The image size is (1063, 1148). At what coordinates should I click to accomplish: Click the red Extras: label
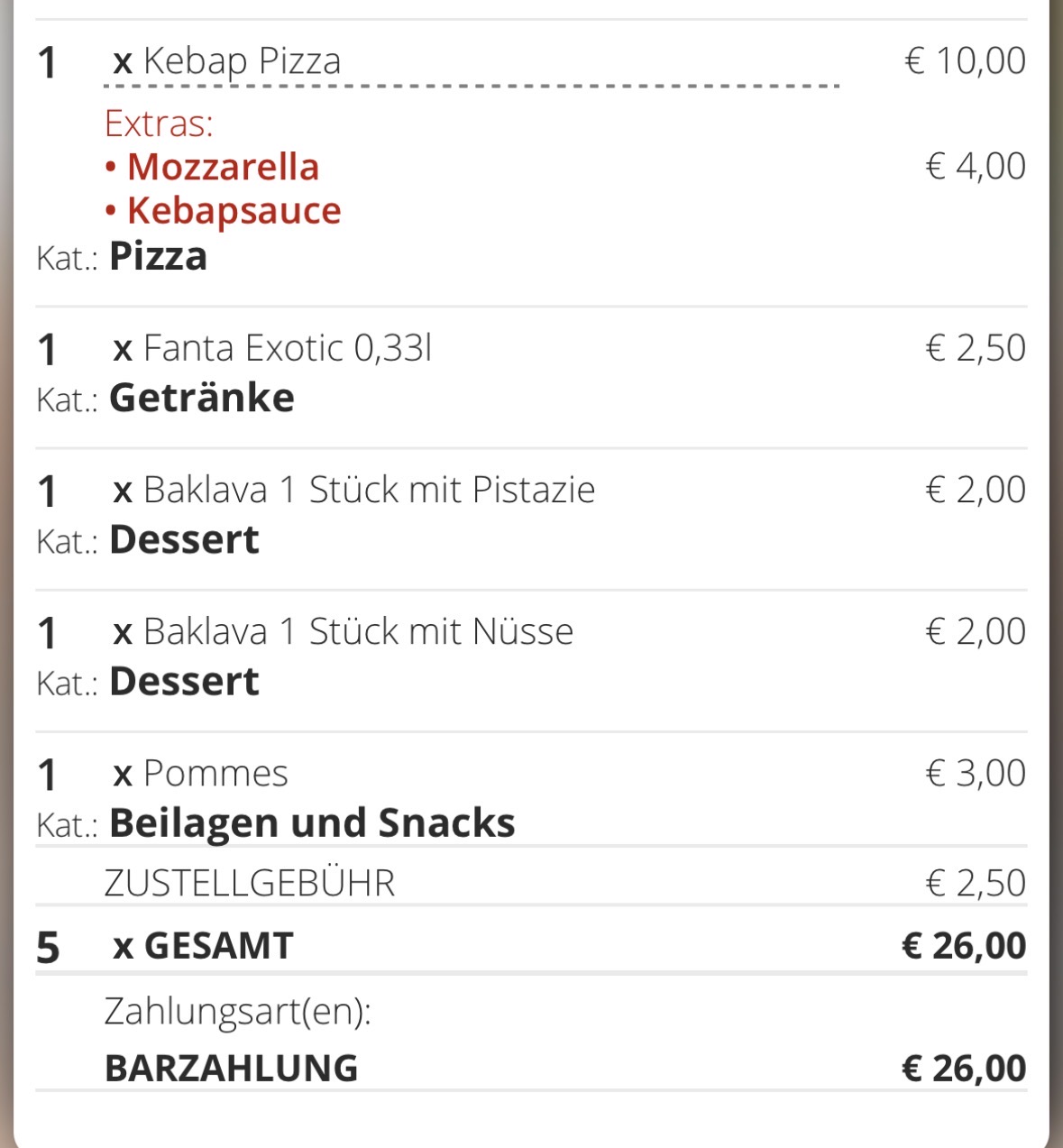point(159,124)
